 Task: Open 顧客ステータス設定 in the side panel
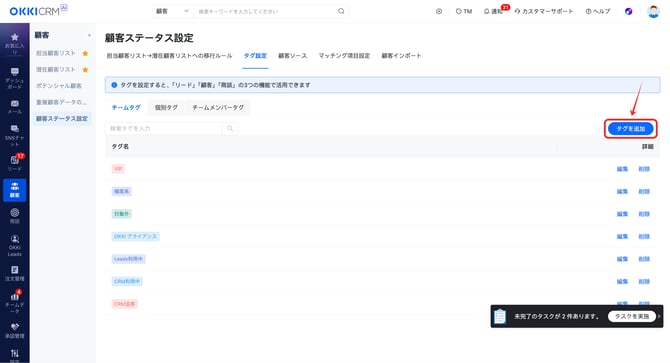[x=62, y=119]
